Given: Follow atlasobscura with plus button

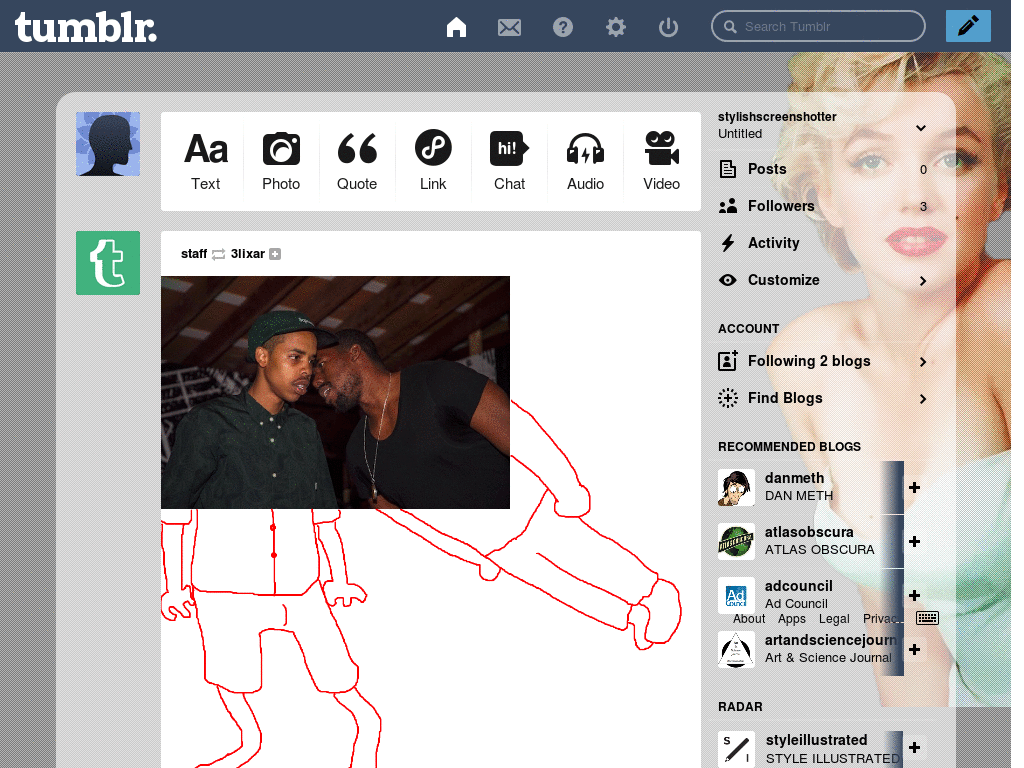Looking at the screenshot, I should pyautogui.click(x=914, y=541).
